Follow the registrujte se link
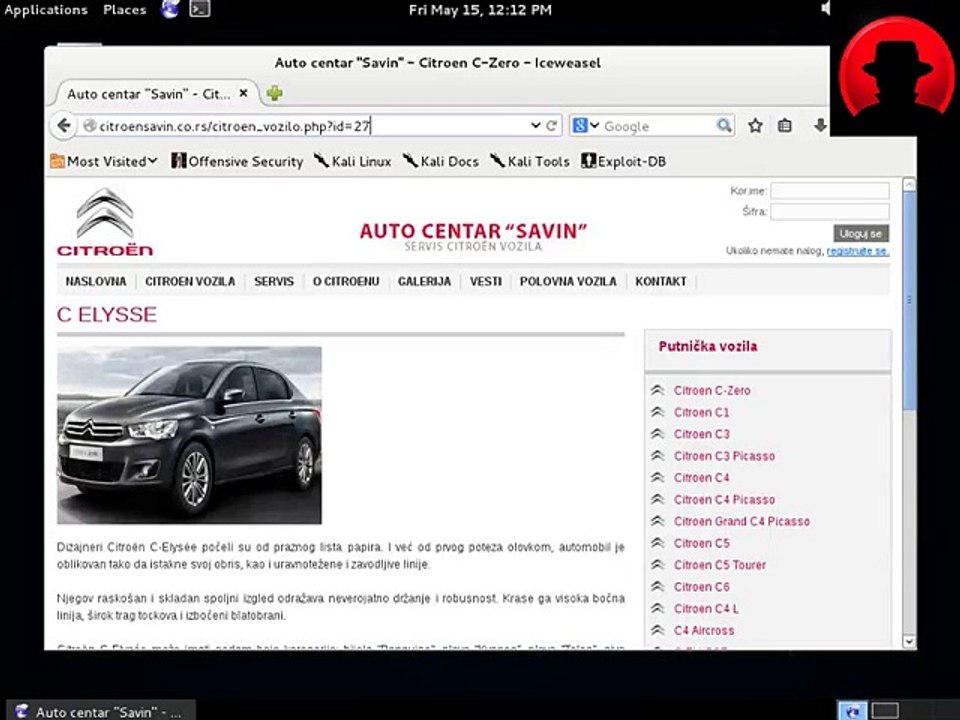Viewport: 960px width, 720px height. (858, 251)
